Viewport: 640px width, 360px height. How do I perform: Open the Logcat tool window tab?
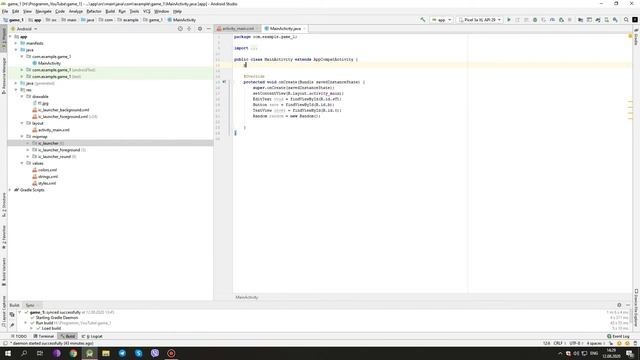(92, 336)
